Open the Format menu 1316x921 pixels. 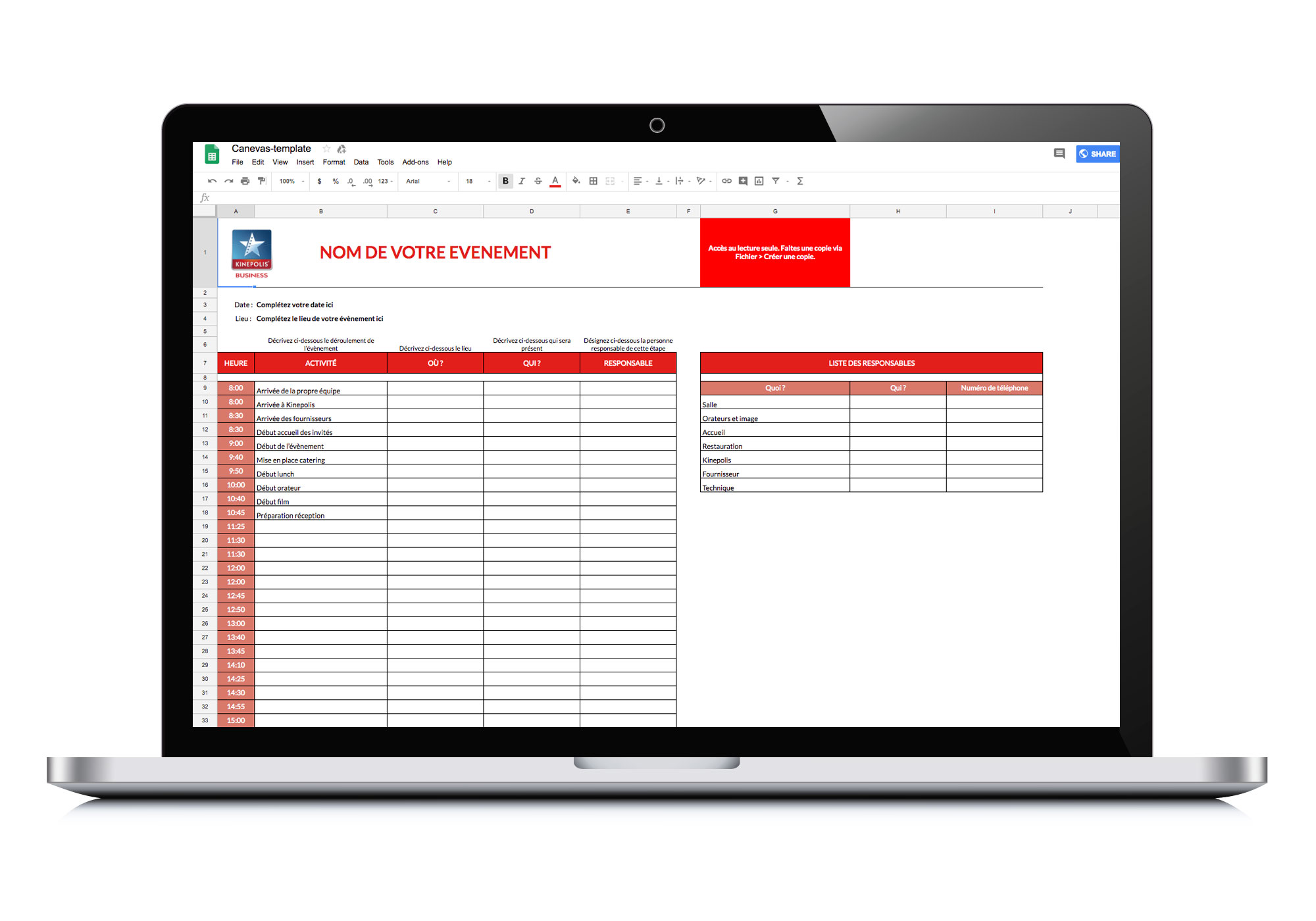tap(334, 162)
